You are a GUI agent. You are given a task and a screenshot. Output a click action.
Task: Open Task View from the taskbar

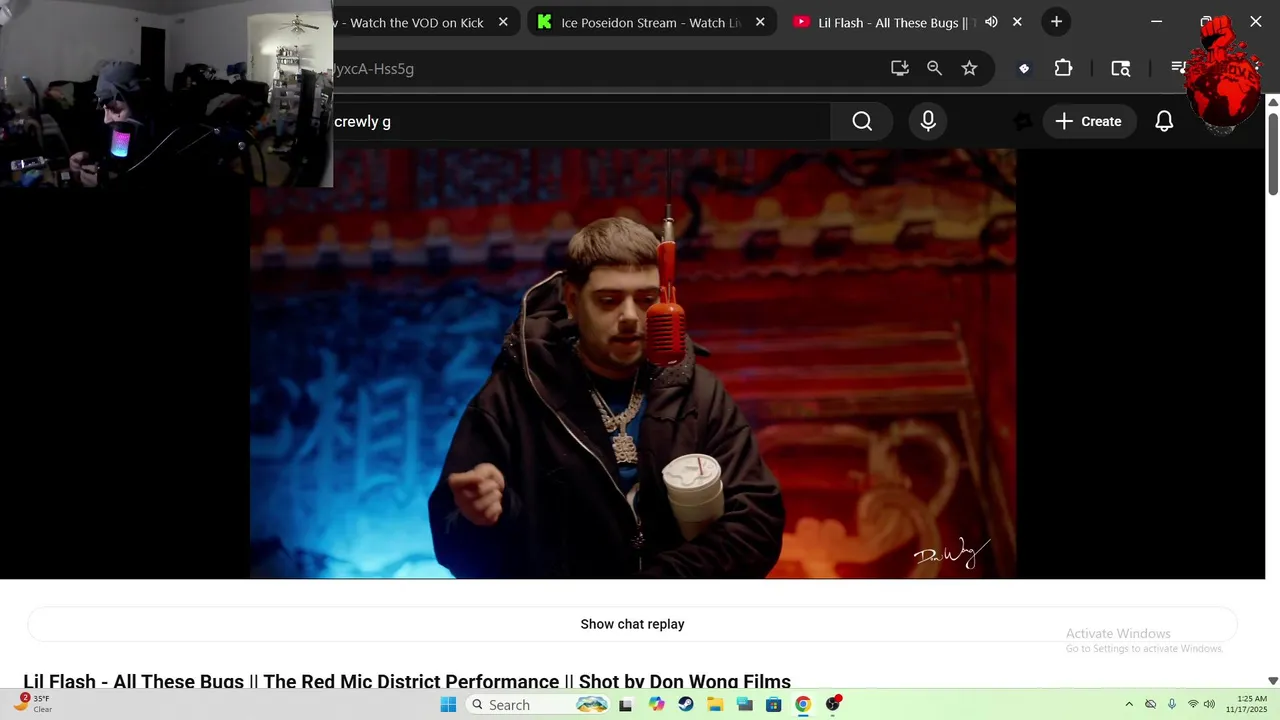pyautogui.click(x=626, y=704)
